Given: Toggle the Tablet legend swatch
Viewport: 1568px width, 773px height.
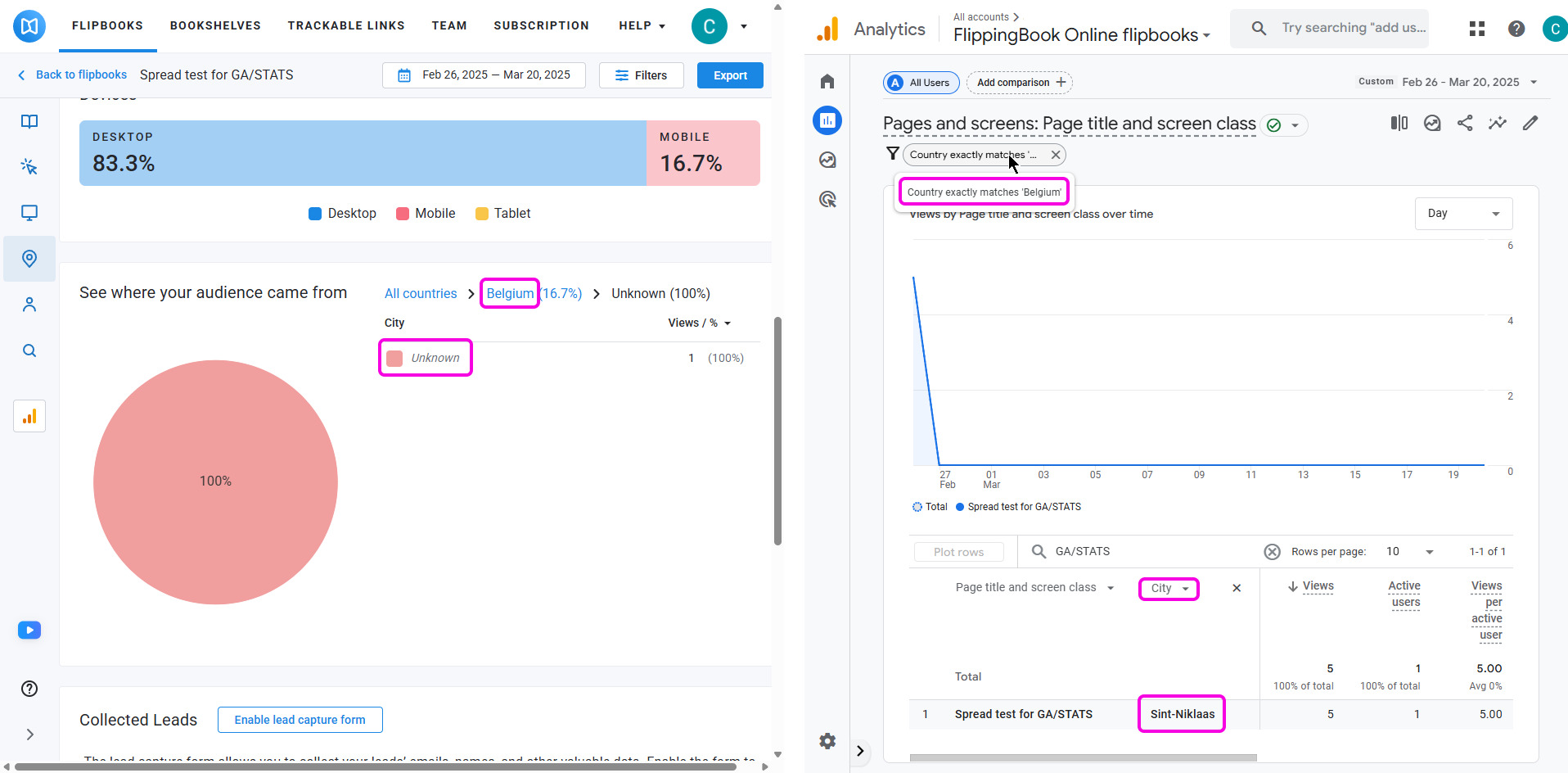Looking at the screenshot, I should (481, 214).
